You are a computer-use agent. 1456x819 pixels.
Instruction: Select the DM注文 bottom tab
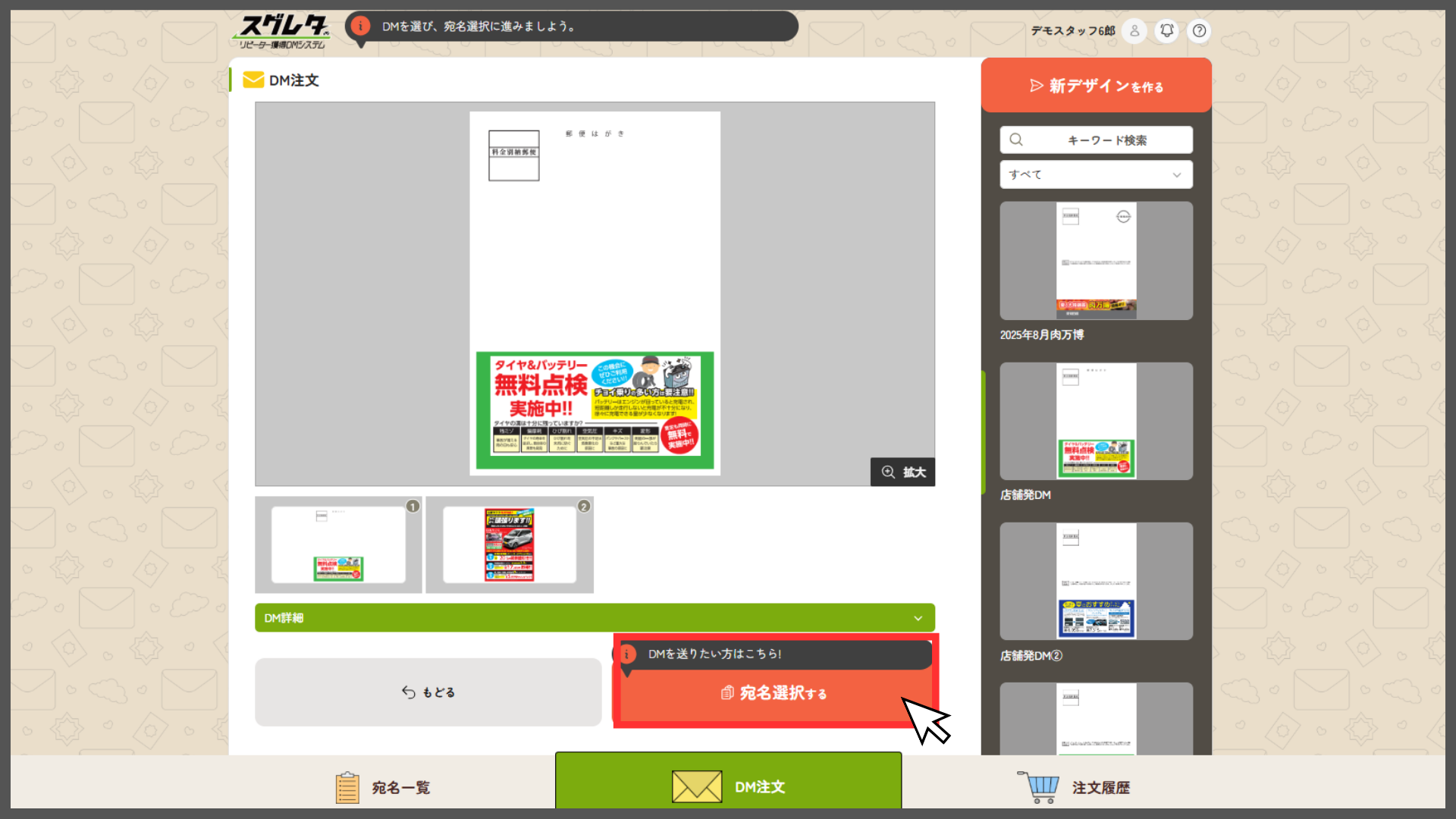728,787
